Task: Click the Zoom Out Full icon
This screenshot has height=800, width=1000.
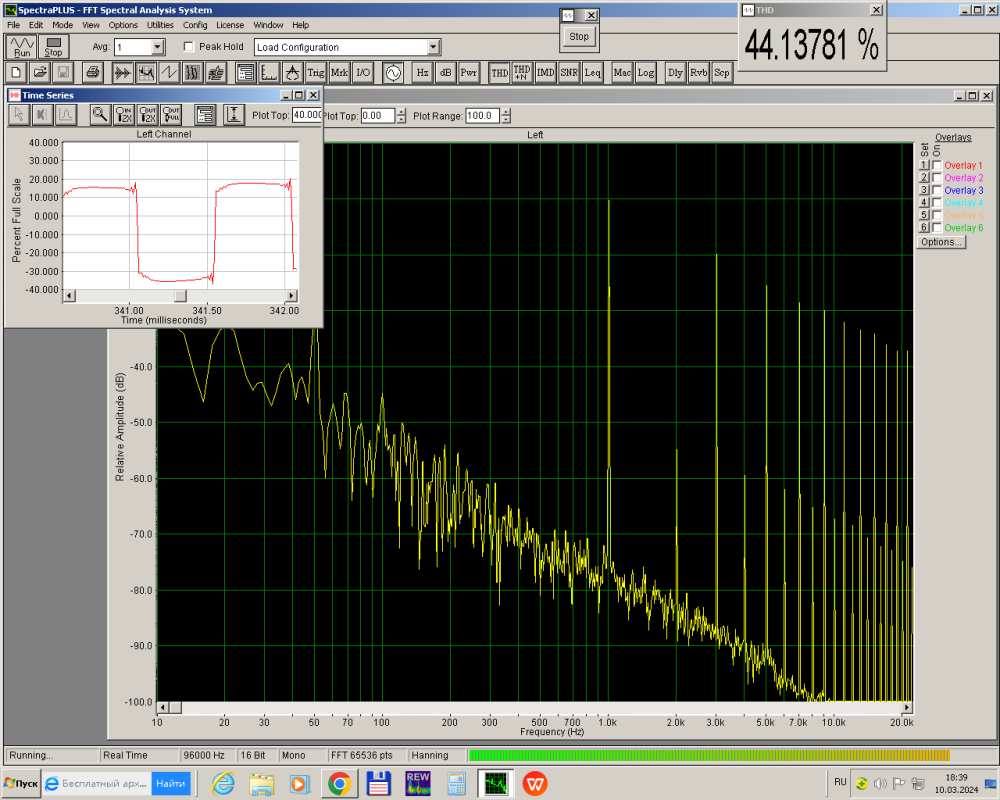Action: coord(172,114)
